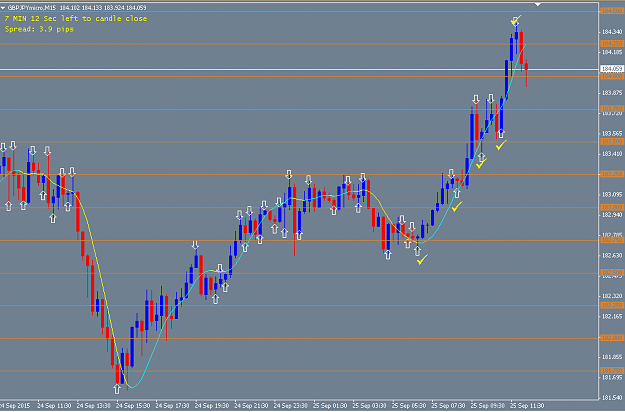Select the white horizontal current-price line
Viewport: 625px width, 412px height.
(299, 70)
